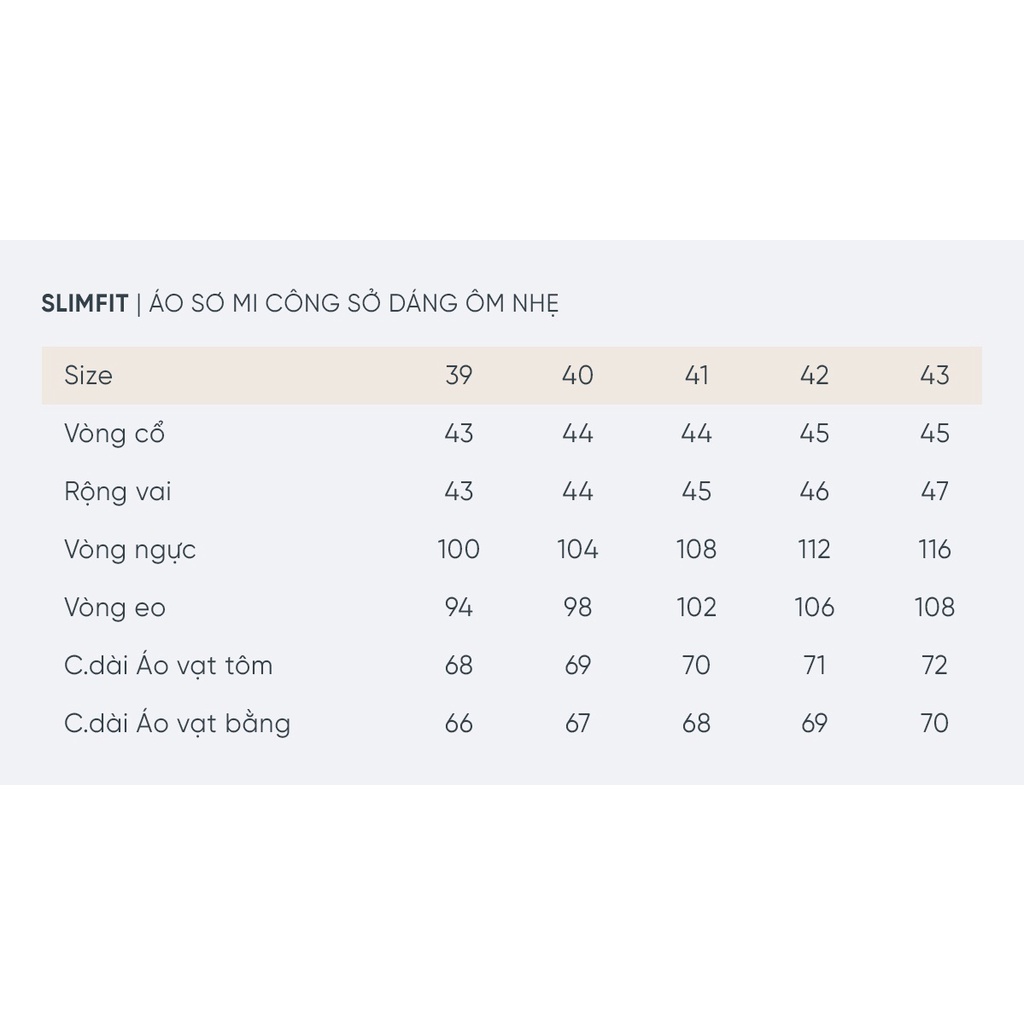Click the Size header label
Screen dimensions: 1024x1024
tap(88, 376)
